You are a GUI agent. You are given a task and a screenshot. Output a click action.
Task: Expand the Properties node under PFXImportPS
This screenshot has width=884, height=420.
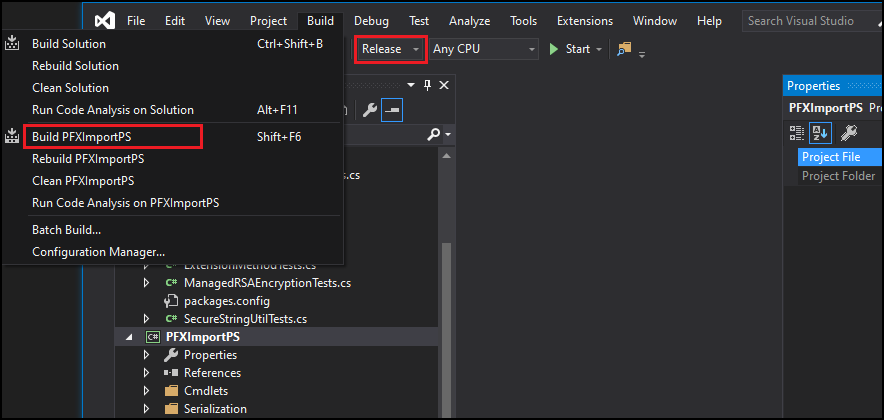click(x=147, y=355)
